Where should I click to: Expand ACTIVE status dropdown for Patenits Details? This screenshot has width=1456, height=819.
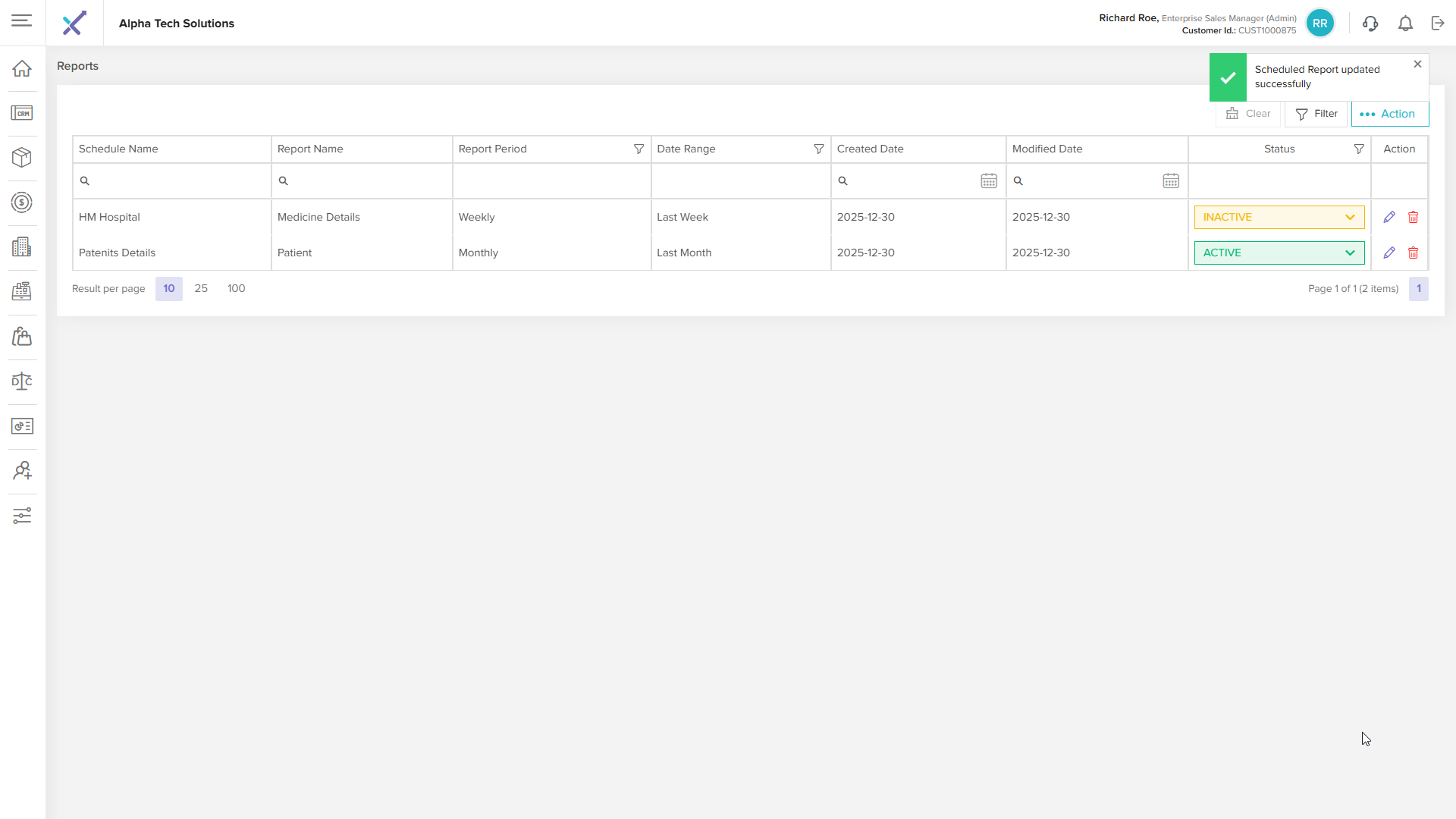click(1279, 253)
